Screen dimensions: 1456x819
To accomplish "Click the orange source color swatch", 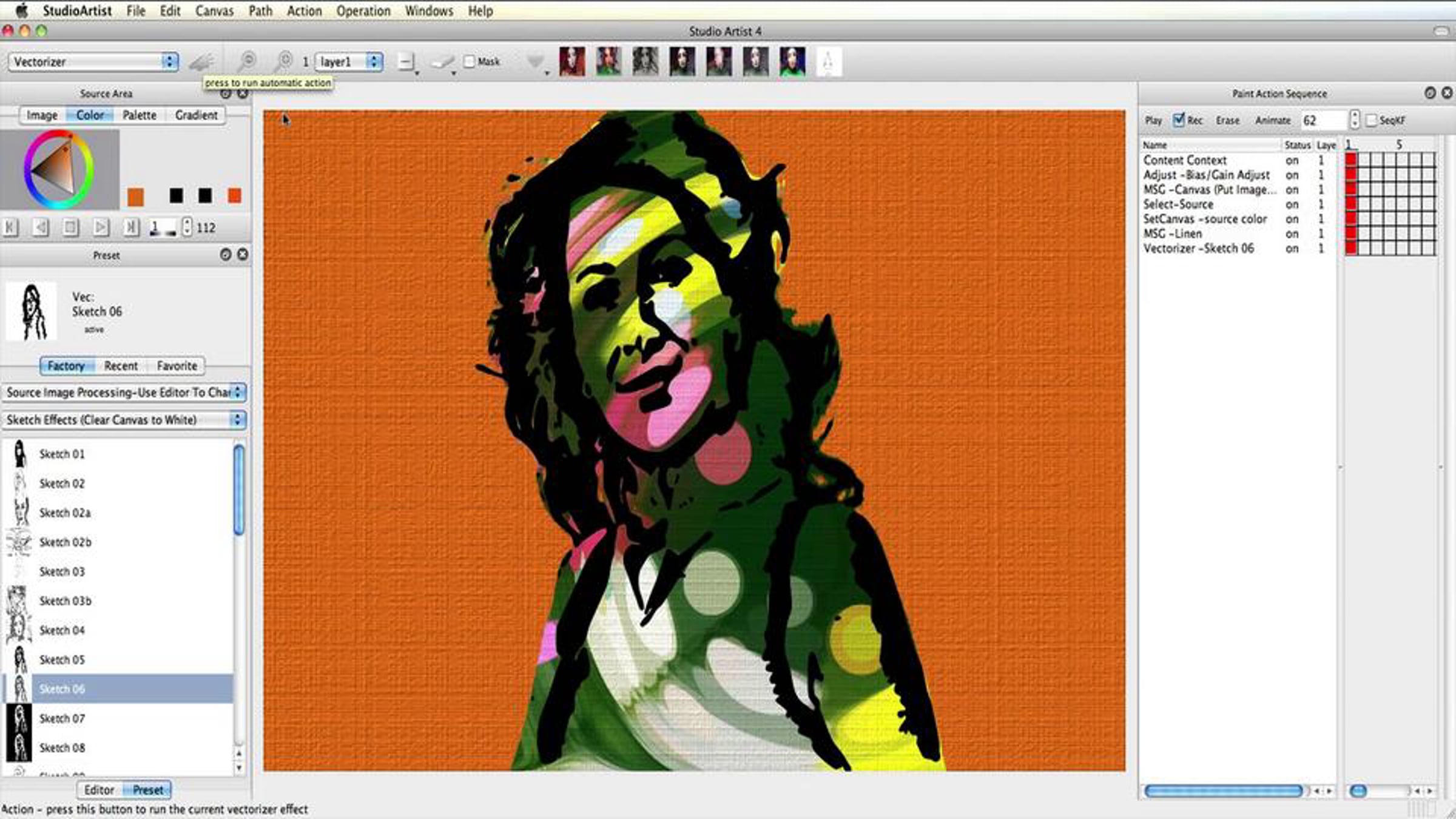I will [x=136, y=197].
